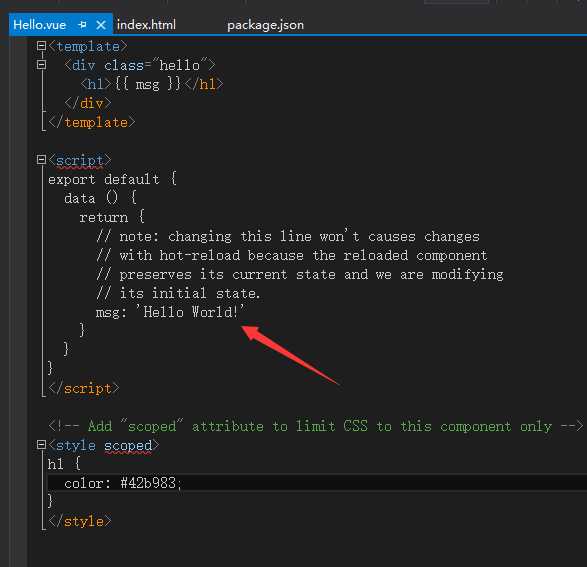This screenshot has width=587, height=567.
Task: Click the closing /template tag
Action: click(92, 122)
